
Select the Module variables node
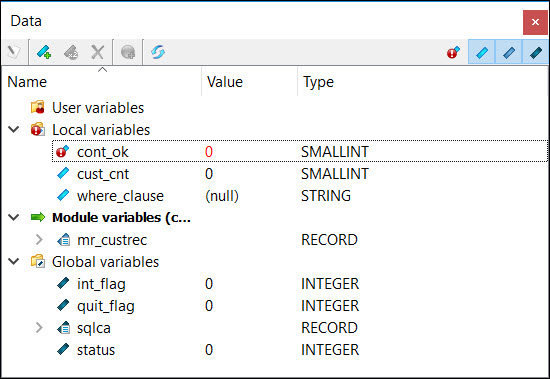tap(121, 218)
